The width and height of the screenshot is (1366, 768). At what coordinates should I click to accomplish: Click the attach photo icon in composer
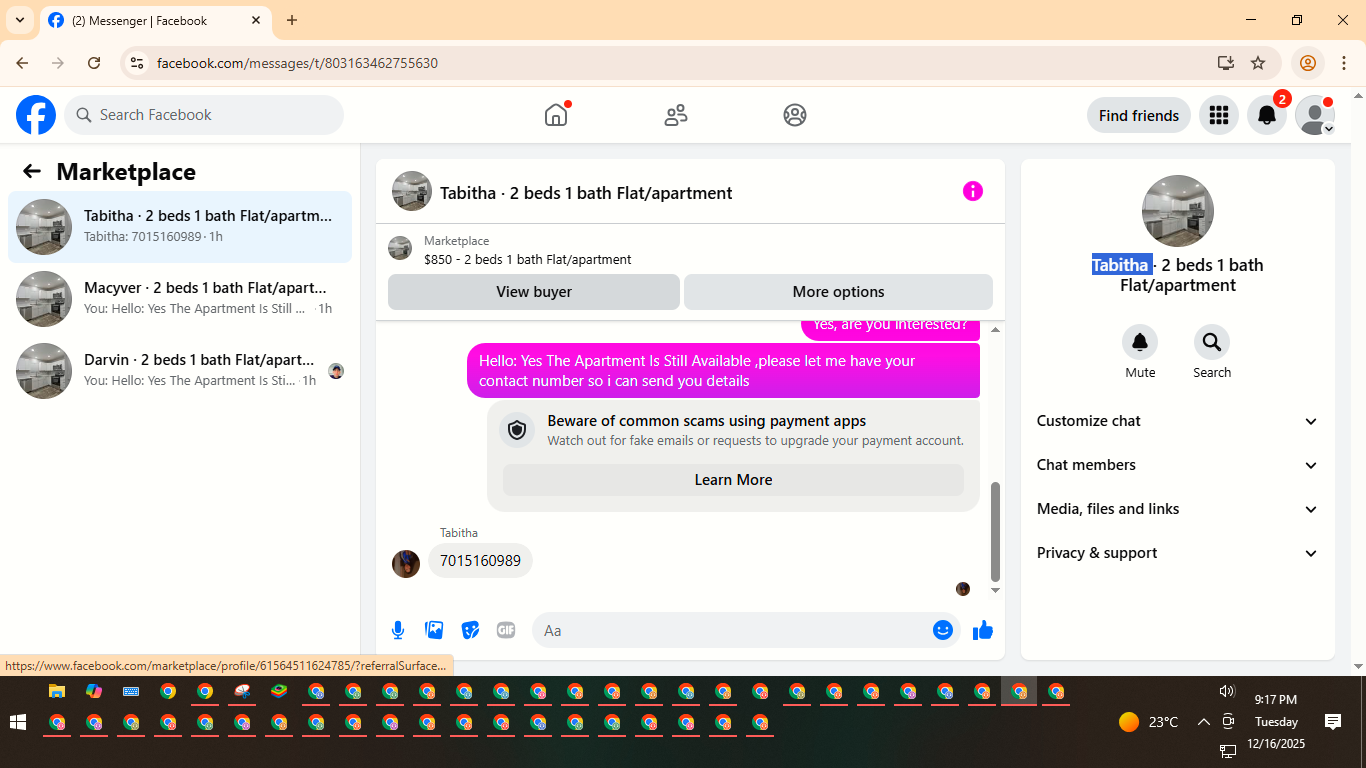pyautogui.click(x=434, y=630)
